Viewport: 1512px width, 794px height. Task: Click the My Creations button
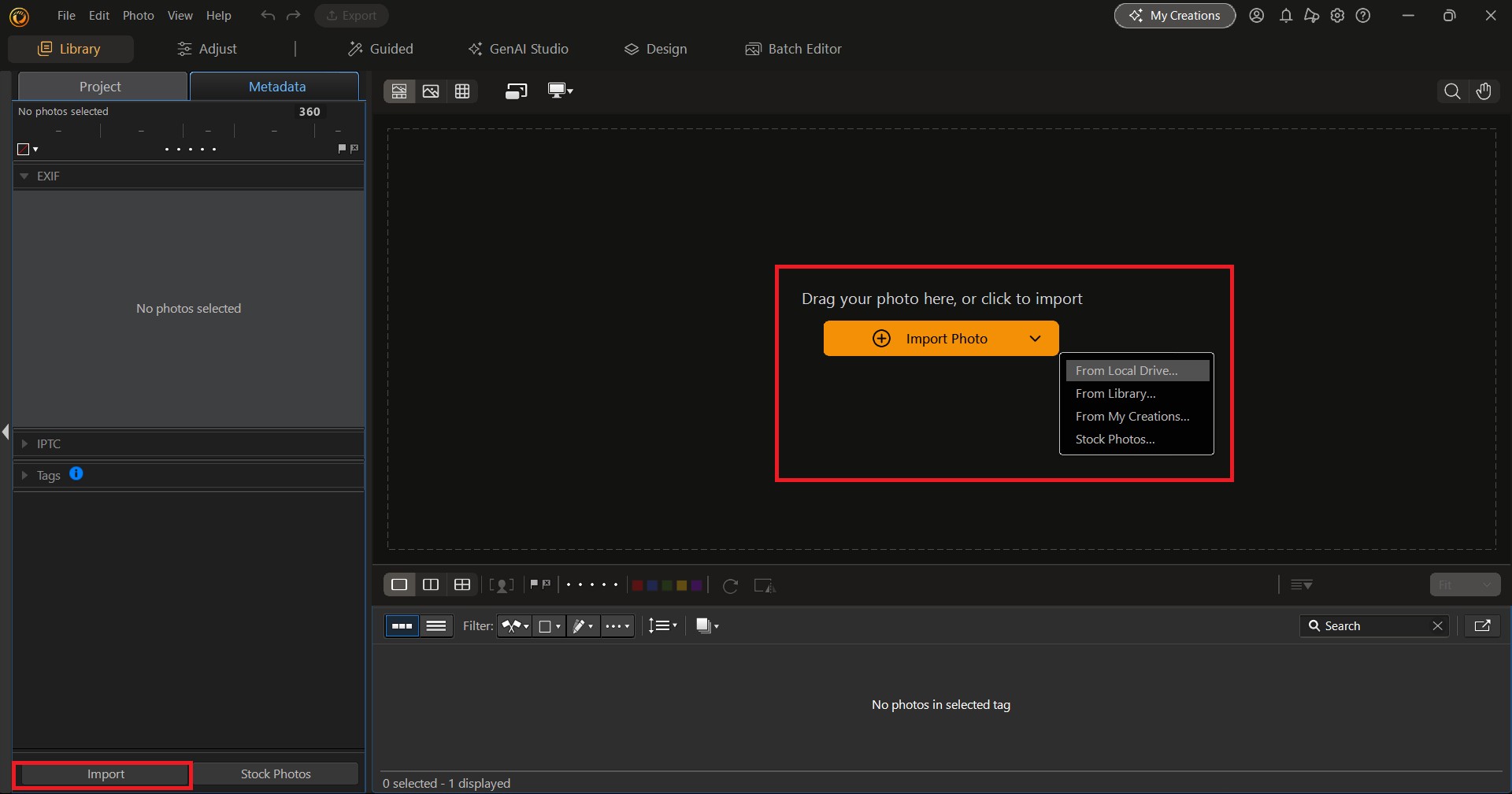(1174, 15)
